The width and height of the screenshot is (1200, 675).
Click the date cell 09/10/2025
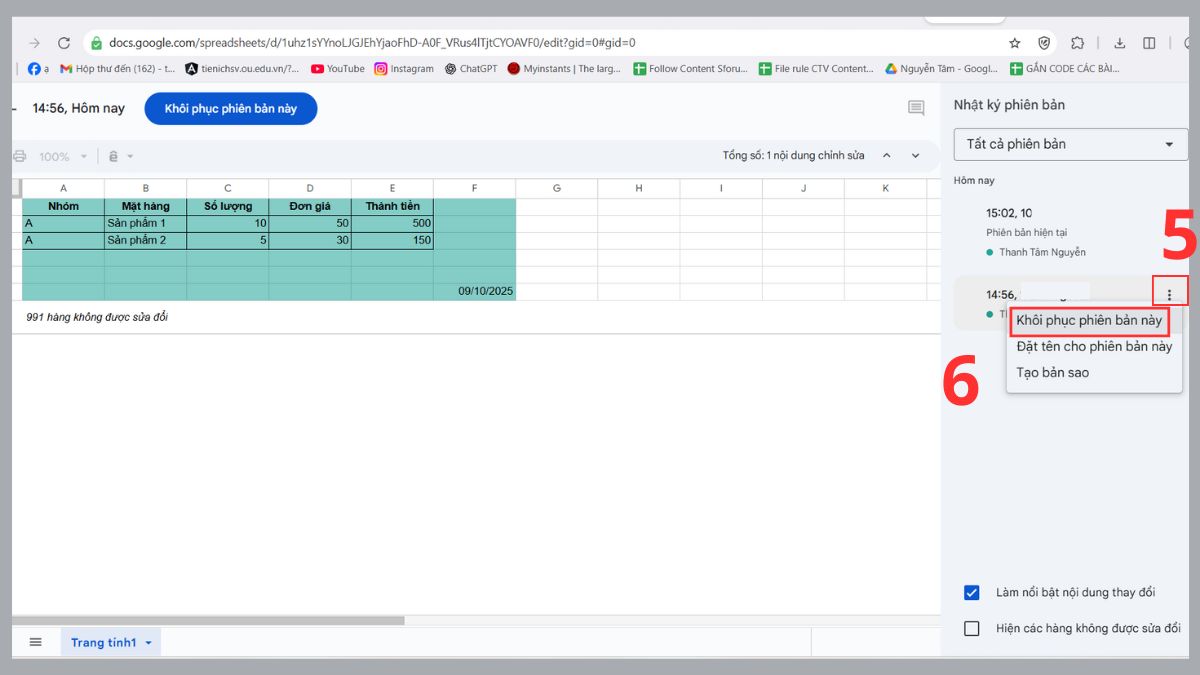[x=474, y=291]
